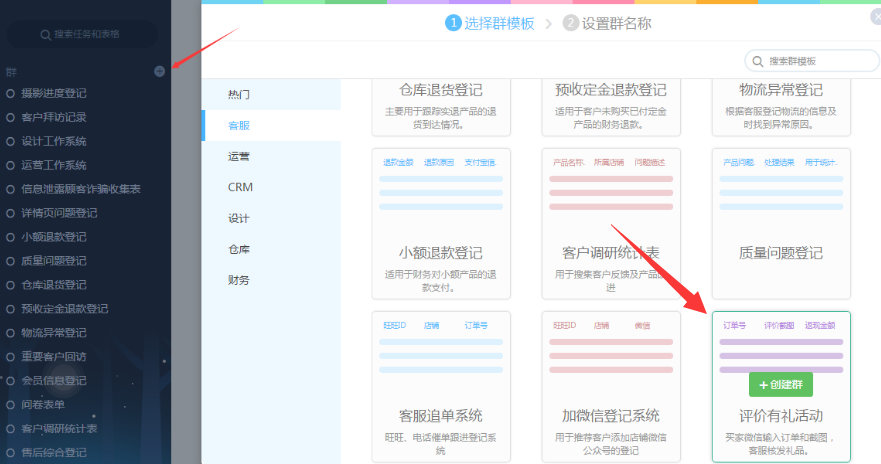Open 重要客户回访 in sidebar list
This screenshot has width=881, height=464.
[54, 357]
